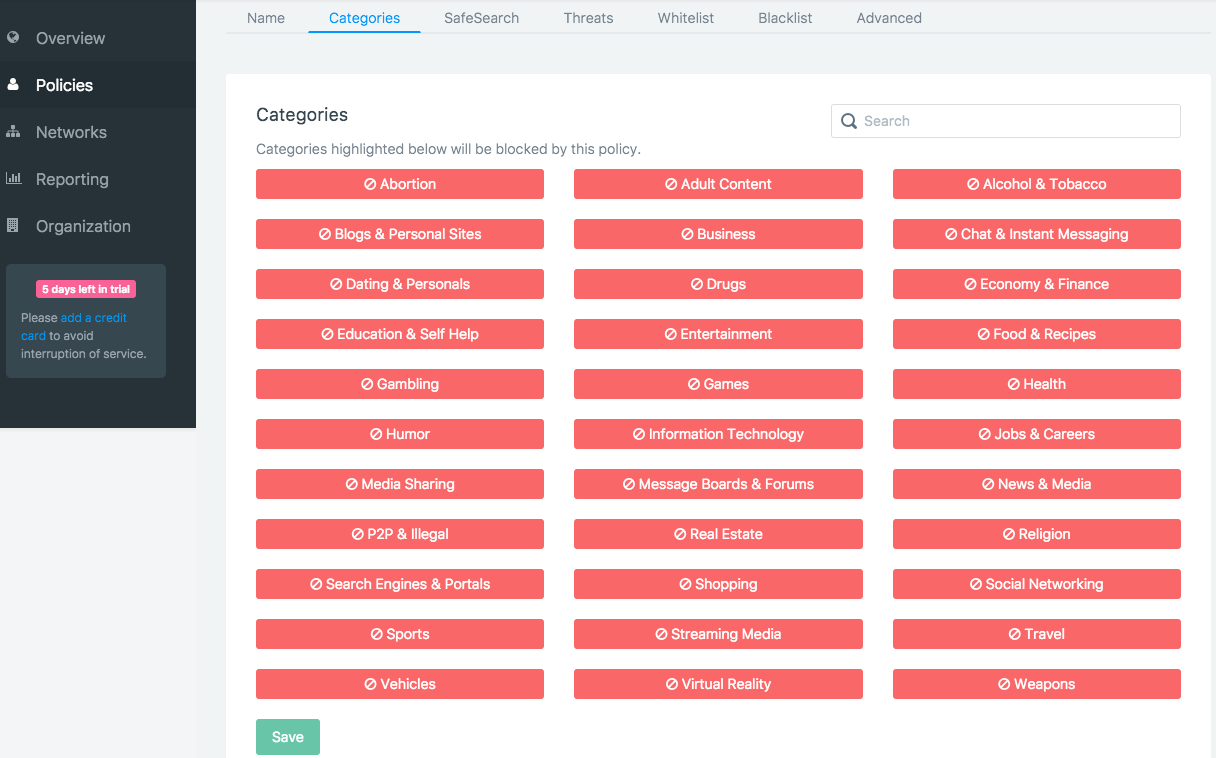Click the 5 days left in trial badge
This screenshot has height=758, width=1216.
86,289
